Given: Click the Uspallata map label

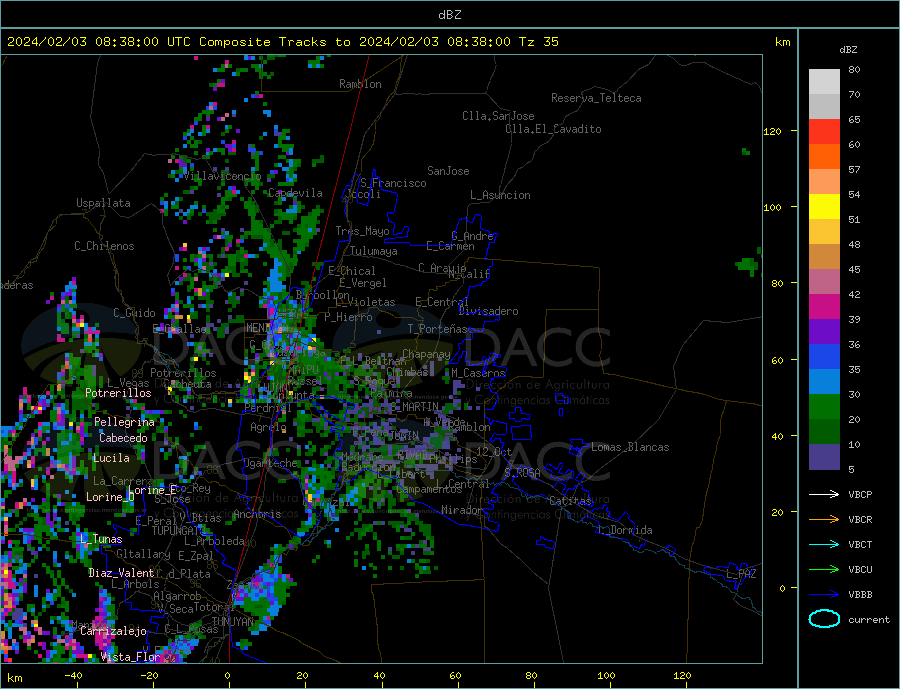Looking at the screenshot, I should (103, 203).
